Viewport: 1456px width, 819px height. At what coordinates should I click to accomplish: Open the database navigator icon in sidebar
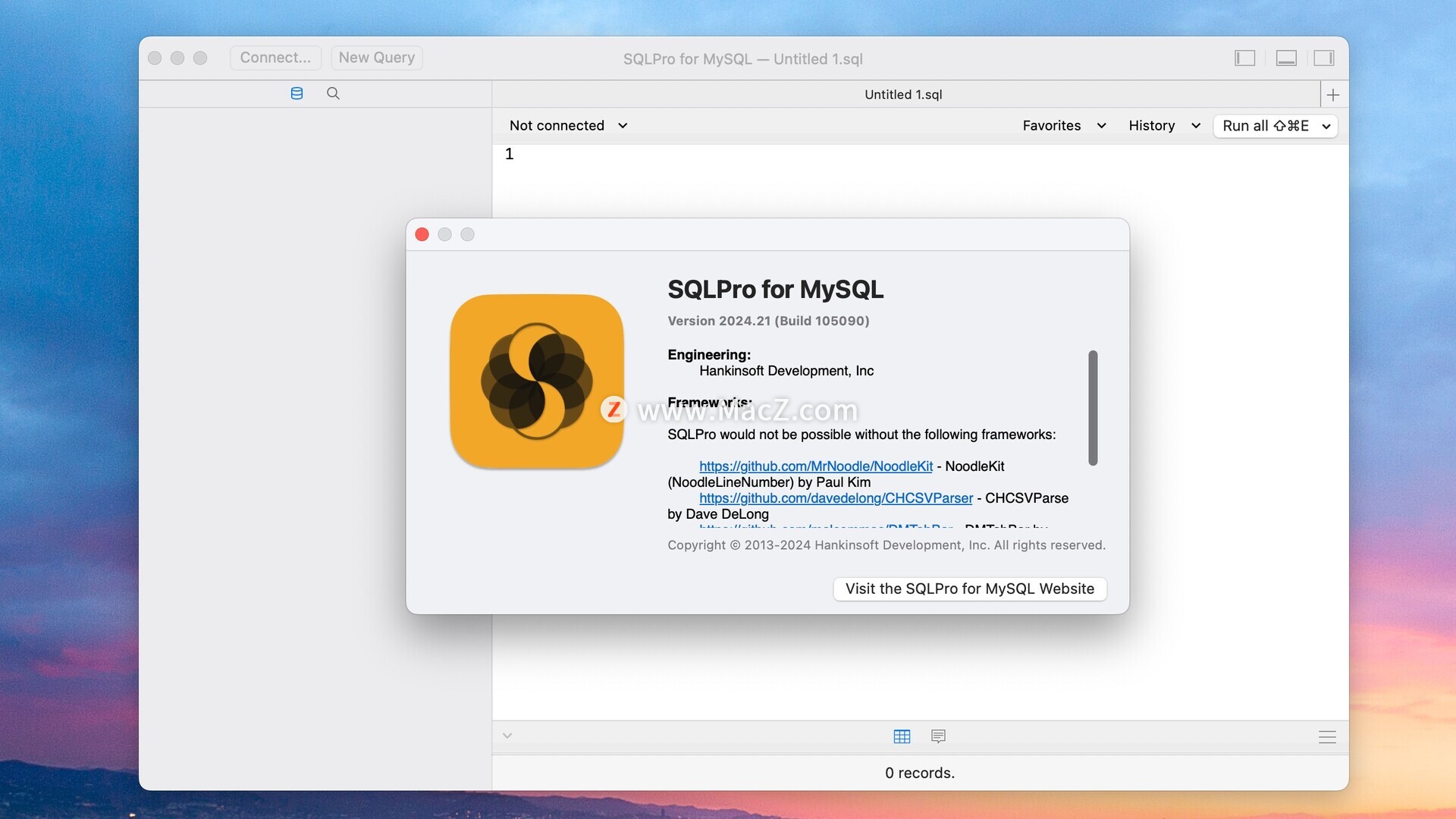[297, 93]
